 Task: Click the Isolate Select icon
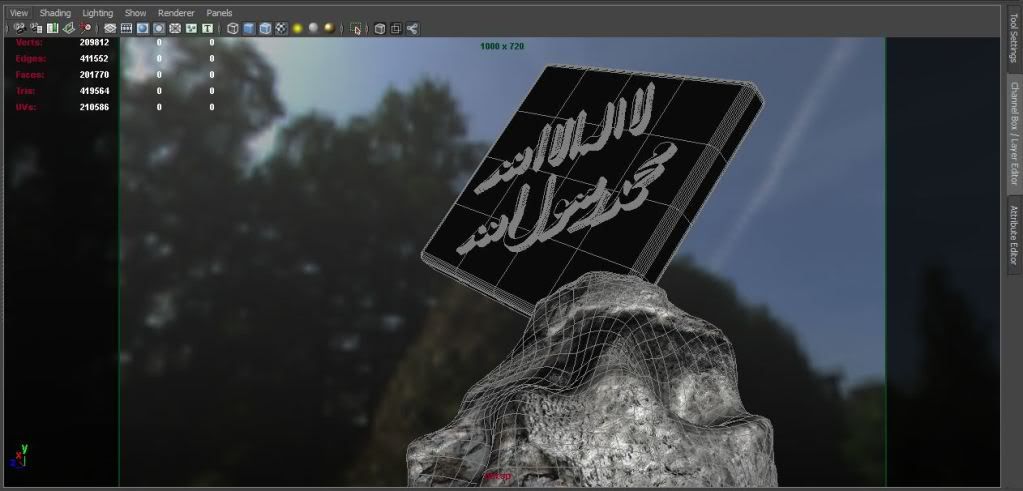click(x=356, y=28)
